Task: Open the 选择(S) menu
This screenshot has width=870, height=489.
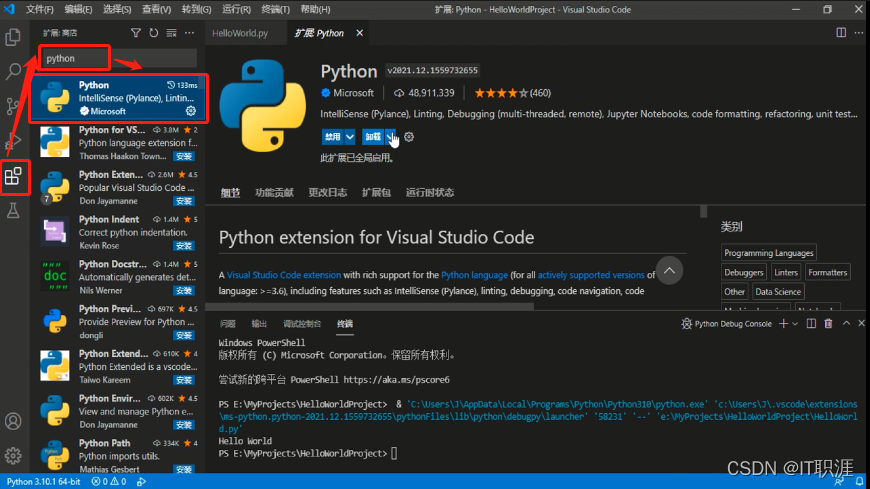Action: click(117, 9)
